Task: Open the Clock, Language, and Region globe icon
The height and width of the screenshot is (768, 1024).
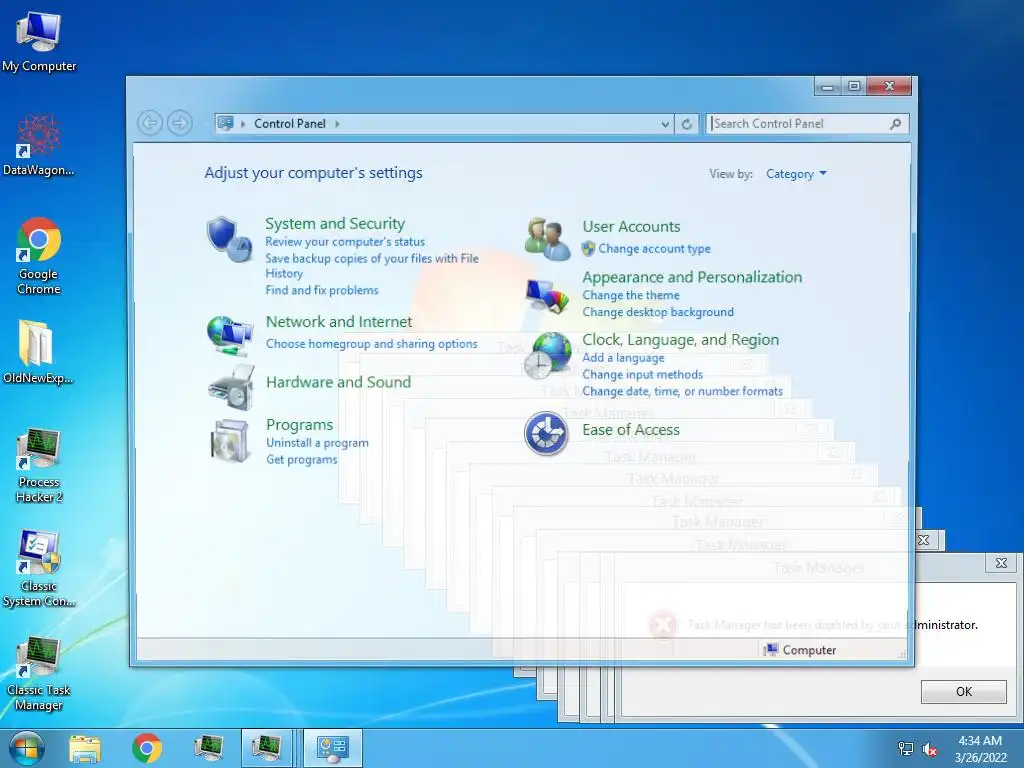Action: [547, 355]
